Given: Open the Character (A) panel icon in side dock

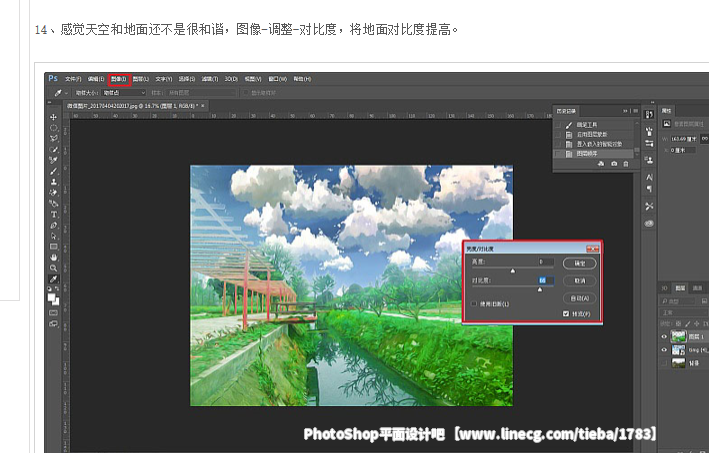Looking at the screenshot, I should point(649,177).
